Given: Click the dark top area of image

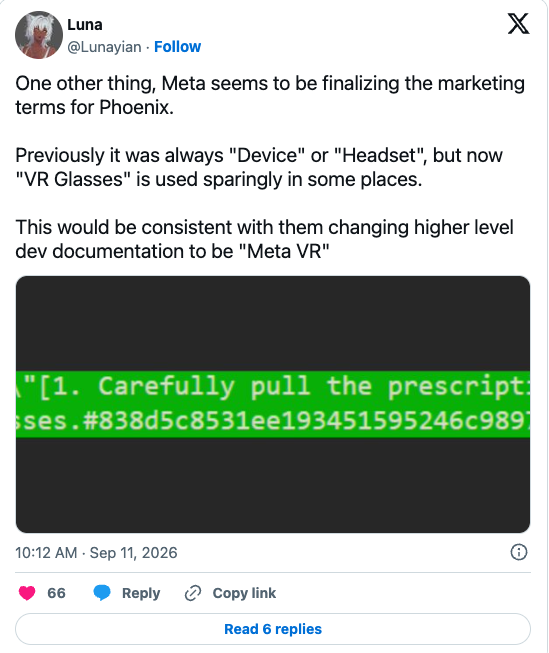Looking at the screenshot, I should tap(273, 323).
